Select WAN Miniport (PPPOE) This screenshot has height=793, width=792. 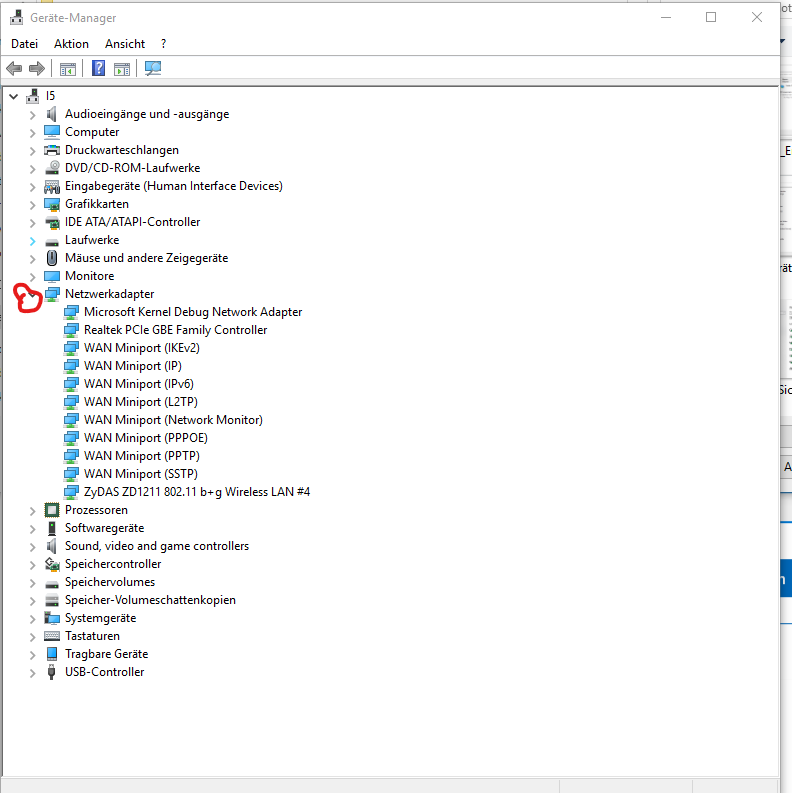click(146, 438)
